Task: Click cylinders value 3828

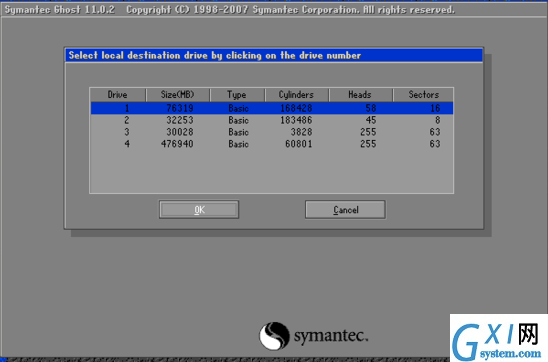Action: pyautogui.click(x=301, y=132)
